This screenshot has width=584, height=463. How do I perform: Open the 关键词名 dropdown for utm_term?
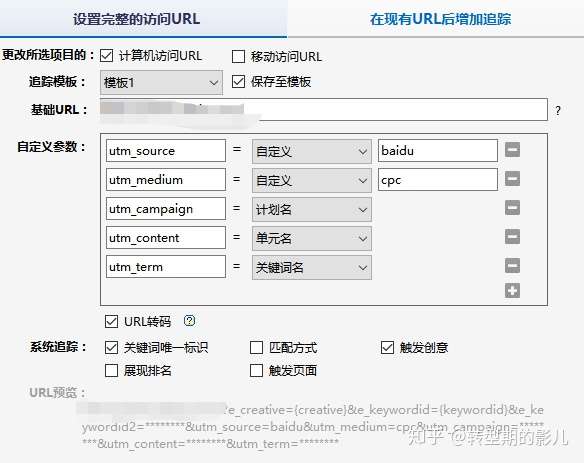(x=312, y=267)
